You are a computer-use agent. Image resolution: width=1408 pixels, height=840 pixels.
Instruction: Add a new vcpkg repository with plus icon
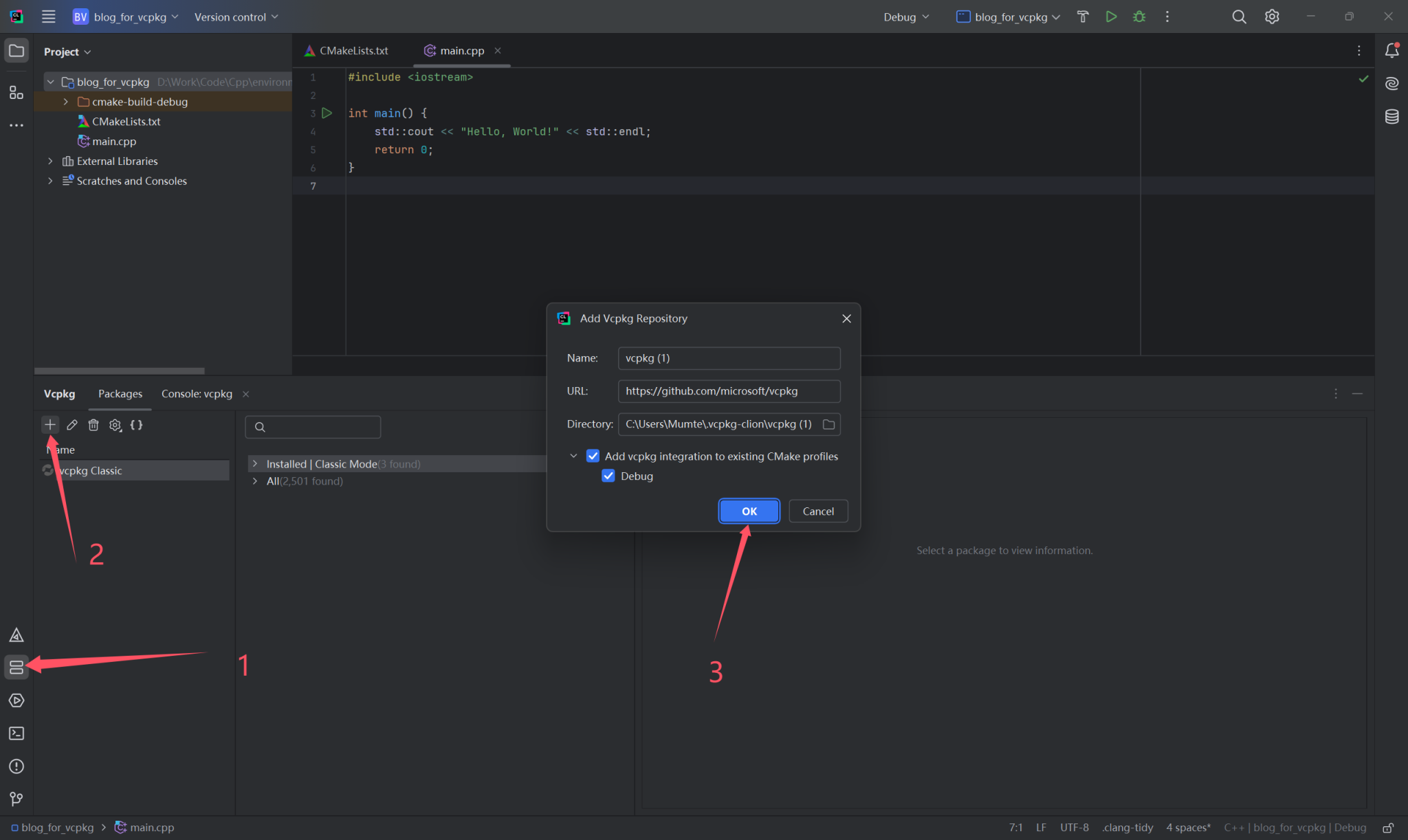click(49, 425)
